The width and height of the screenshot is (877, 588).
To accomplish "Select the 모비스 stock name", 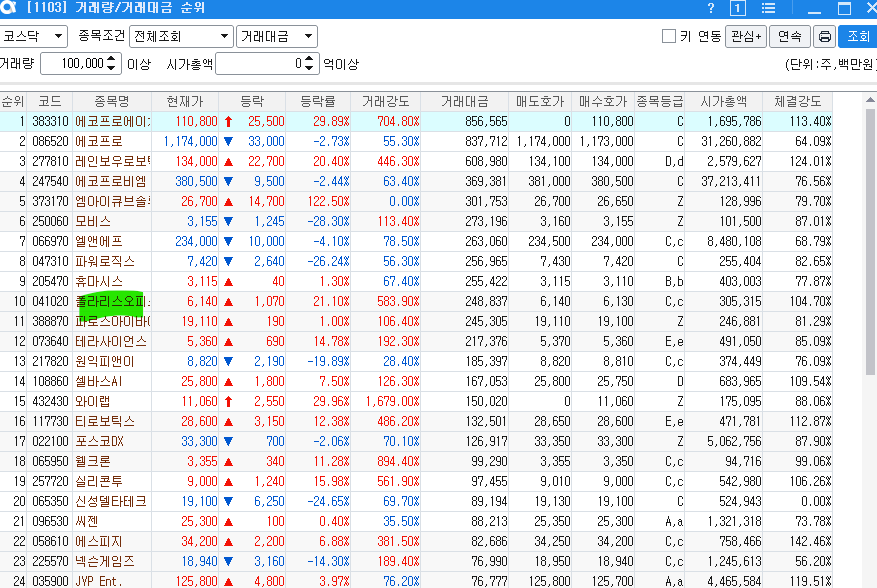I will pos(93,222).
